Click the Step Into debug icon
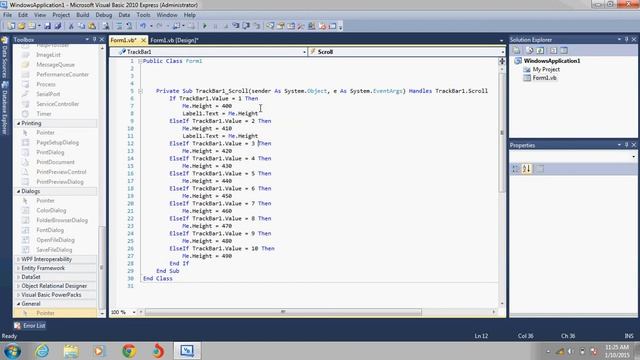Screen dimensions: 640x360 coord(236,26)
